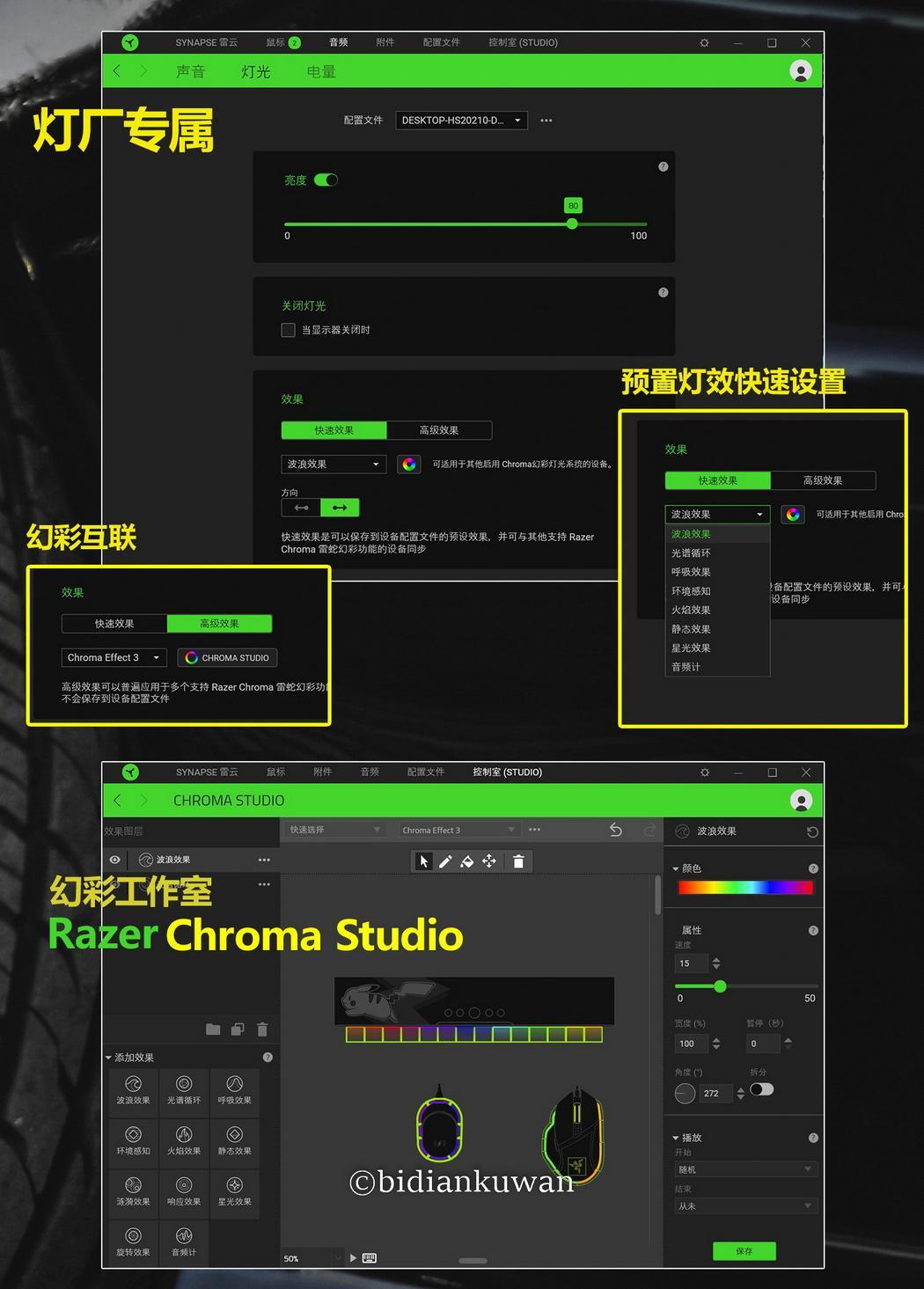Screen dimensions: 924x1289
Task: Open the 开始 随机 dropdown
Action: [745, 1169]
